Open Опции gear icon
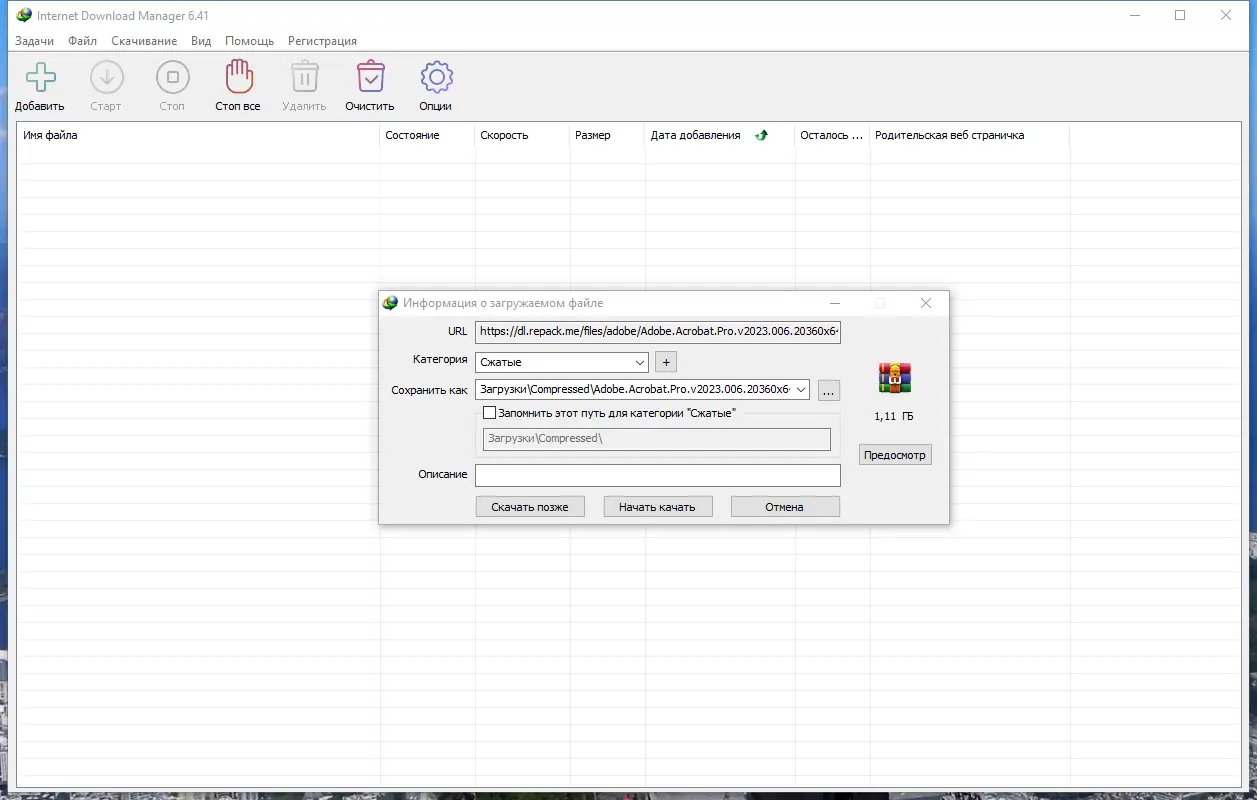This screenshot has width=1257, height=800. tap(436, 77)
